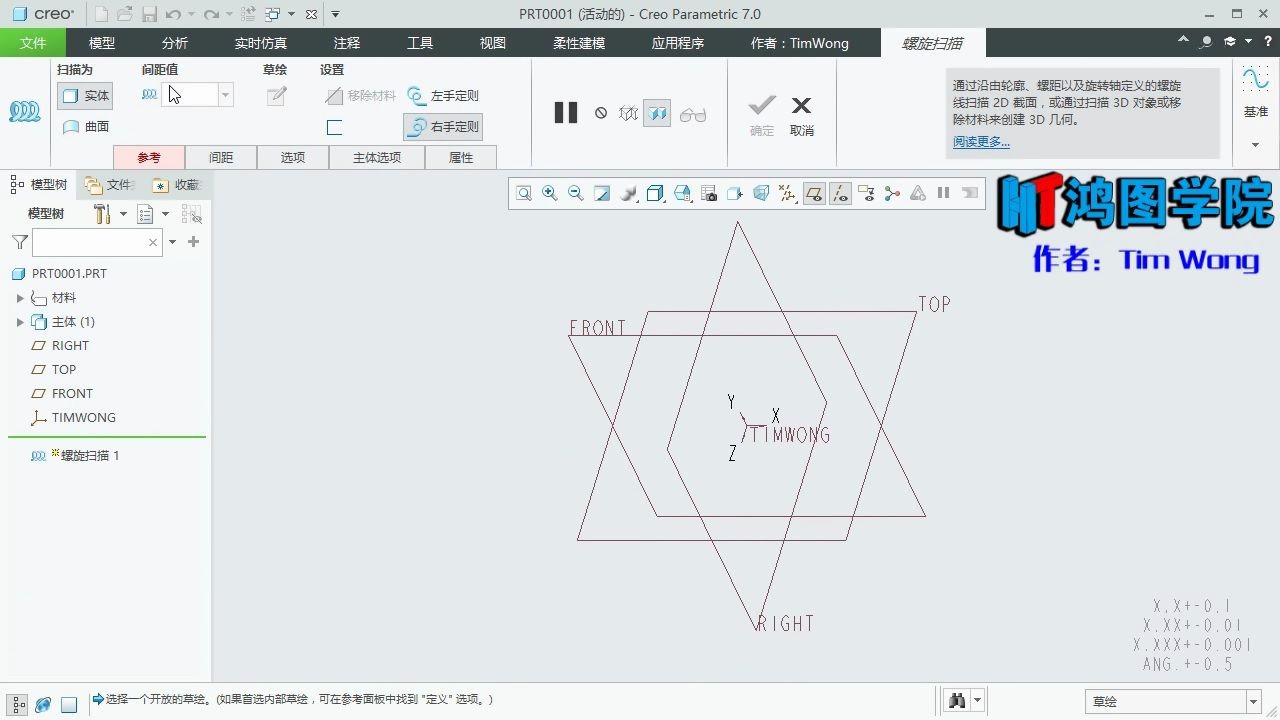Toggle spin center icon in graphics toolbar
This screenshot has width=1280, height=720.
click(892, 194)
